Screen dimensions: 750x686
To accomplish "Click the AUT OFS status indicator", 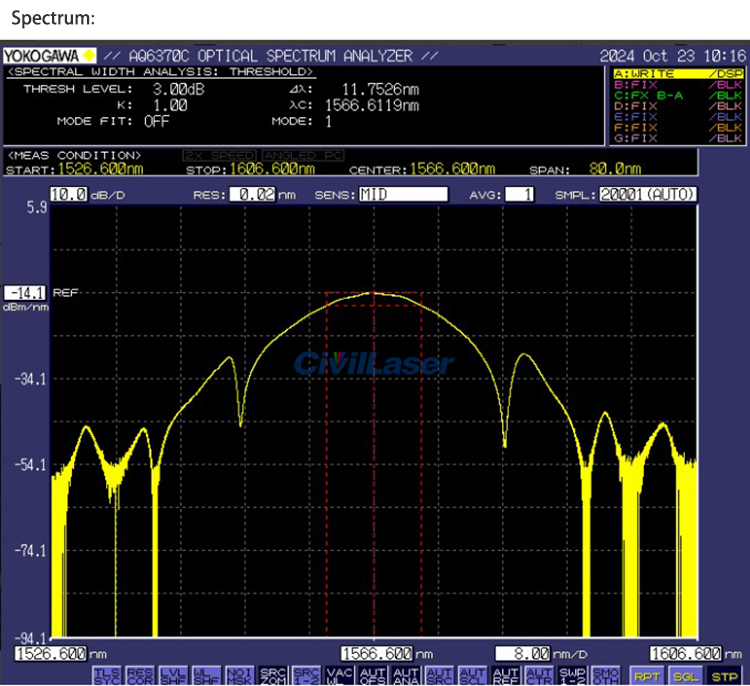I will [373, 675].
